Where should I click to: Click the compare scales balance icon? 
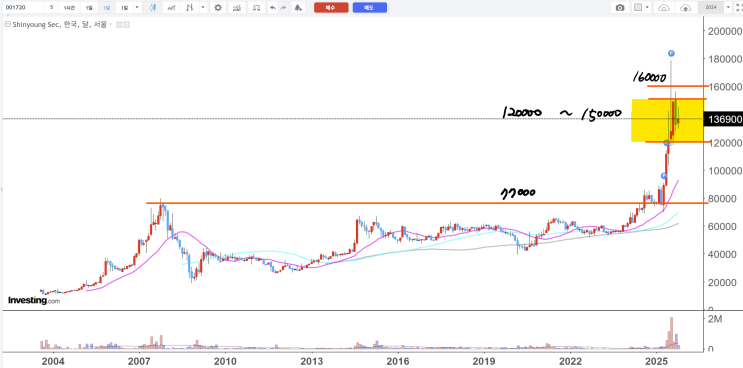[x=257, y=8]
